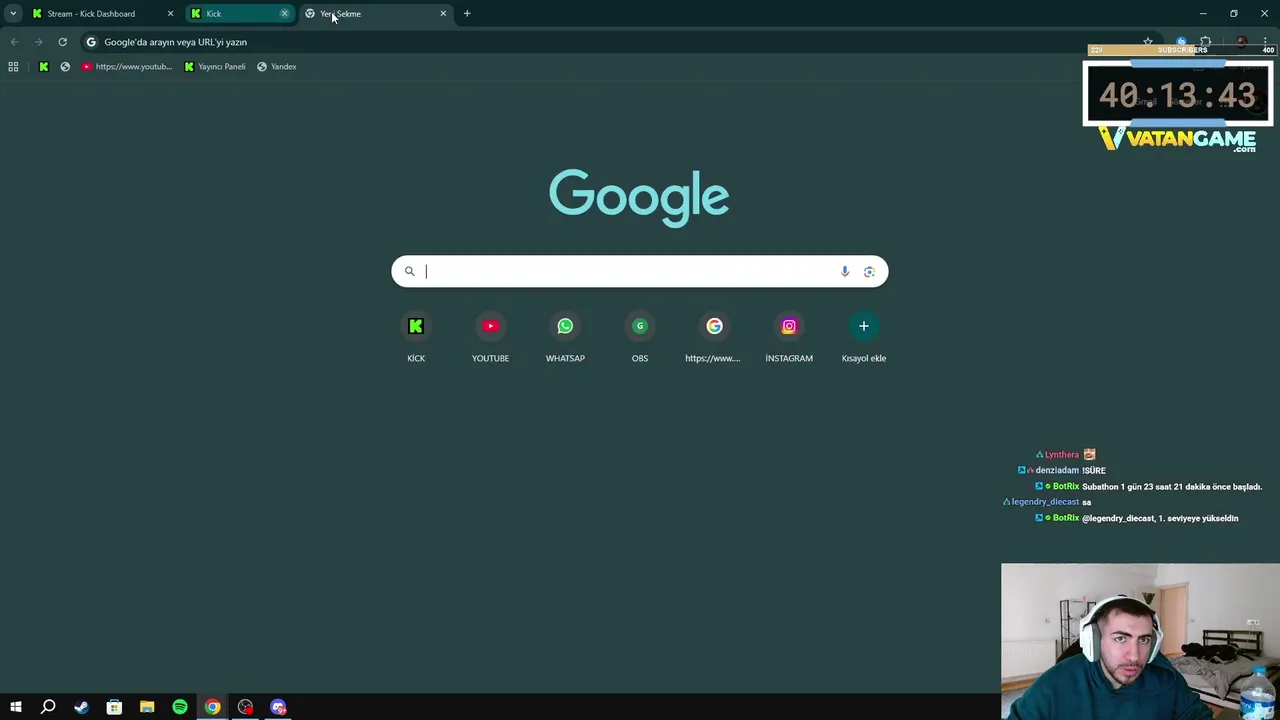The width and height of the screenshot is (1280, 720).
Task: Reload the page with refresh button
Action: click(62, 42)
